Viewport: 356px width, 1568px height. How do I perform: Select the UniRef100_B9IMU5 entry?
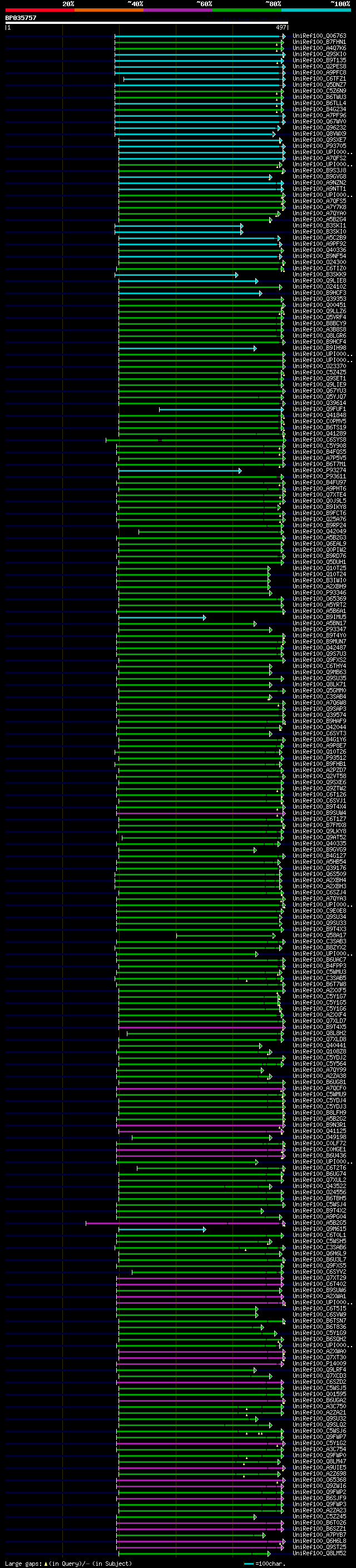[319, 617]
